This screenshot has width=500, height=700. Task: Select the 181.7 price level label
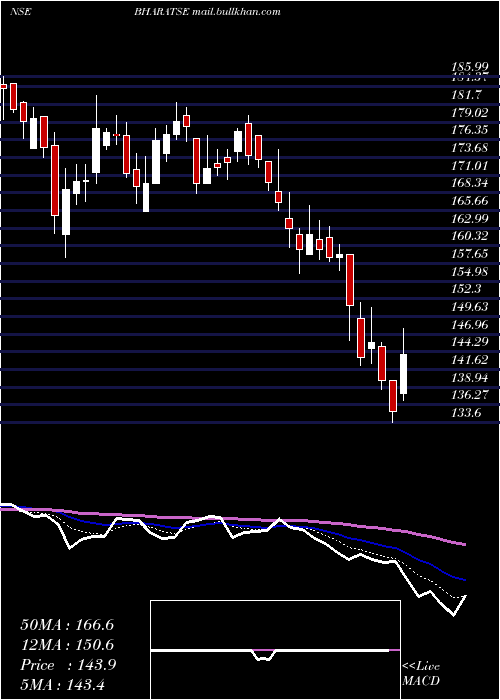pyautogui.click(x=466, y=95)
